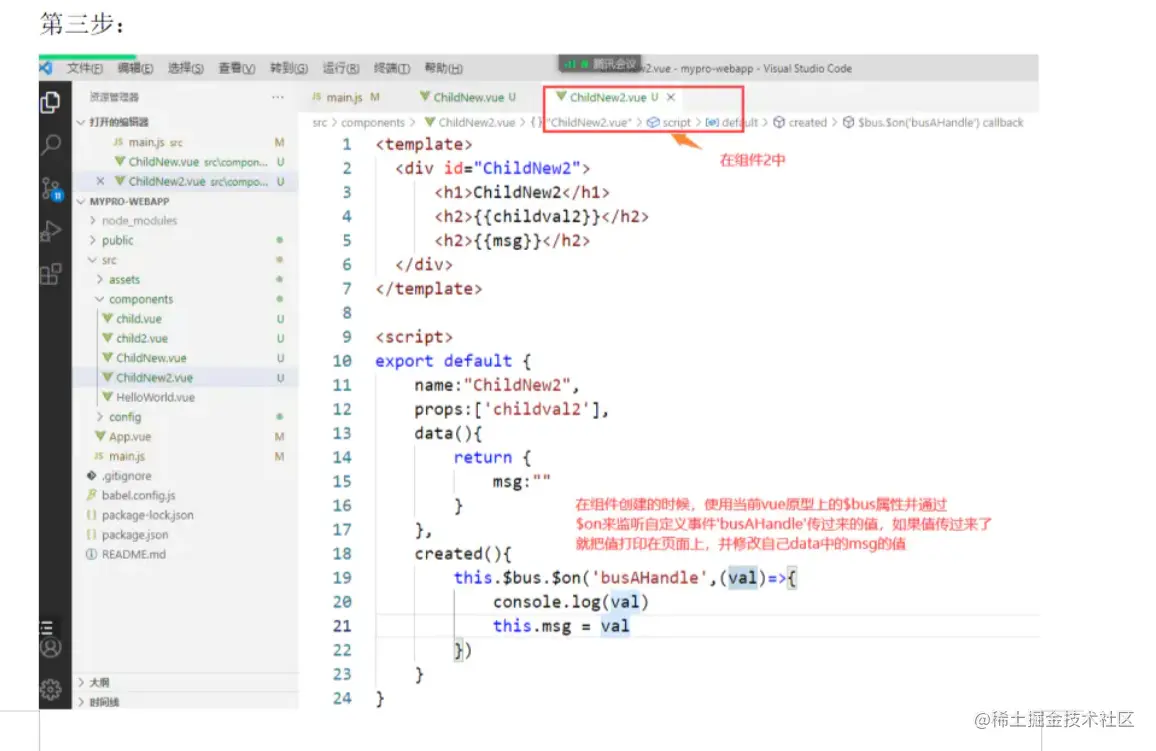1156x751 pixels.
Task: Open the 终端(T) menu
Action: (x=391, y=68)
